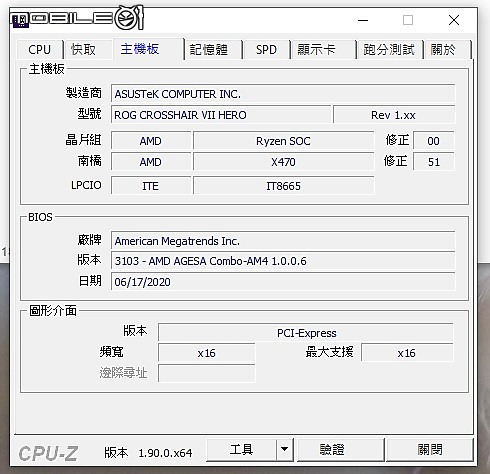The width and height of the screenshot is (490, 474).
Task: Click the version 1.90.0.x64 text
Action: [x=165, y=453]
